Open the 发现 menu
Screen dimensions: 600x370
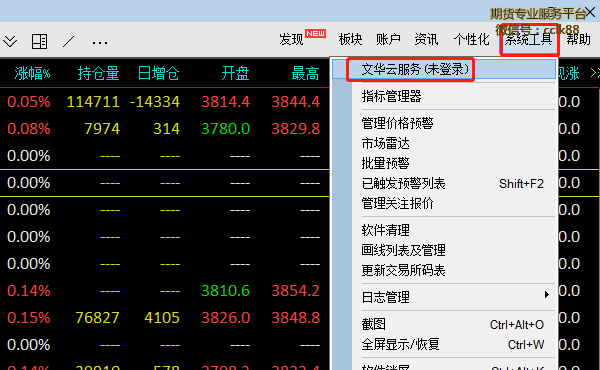291,39
